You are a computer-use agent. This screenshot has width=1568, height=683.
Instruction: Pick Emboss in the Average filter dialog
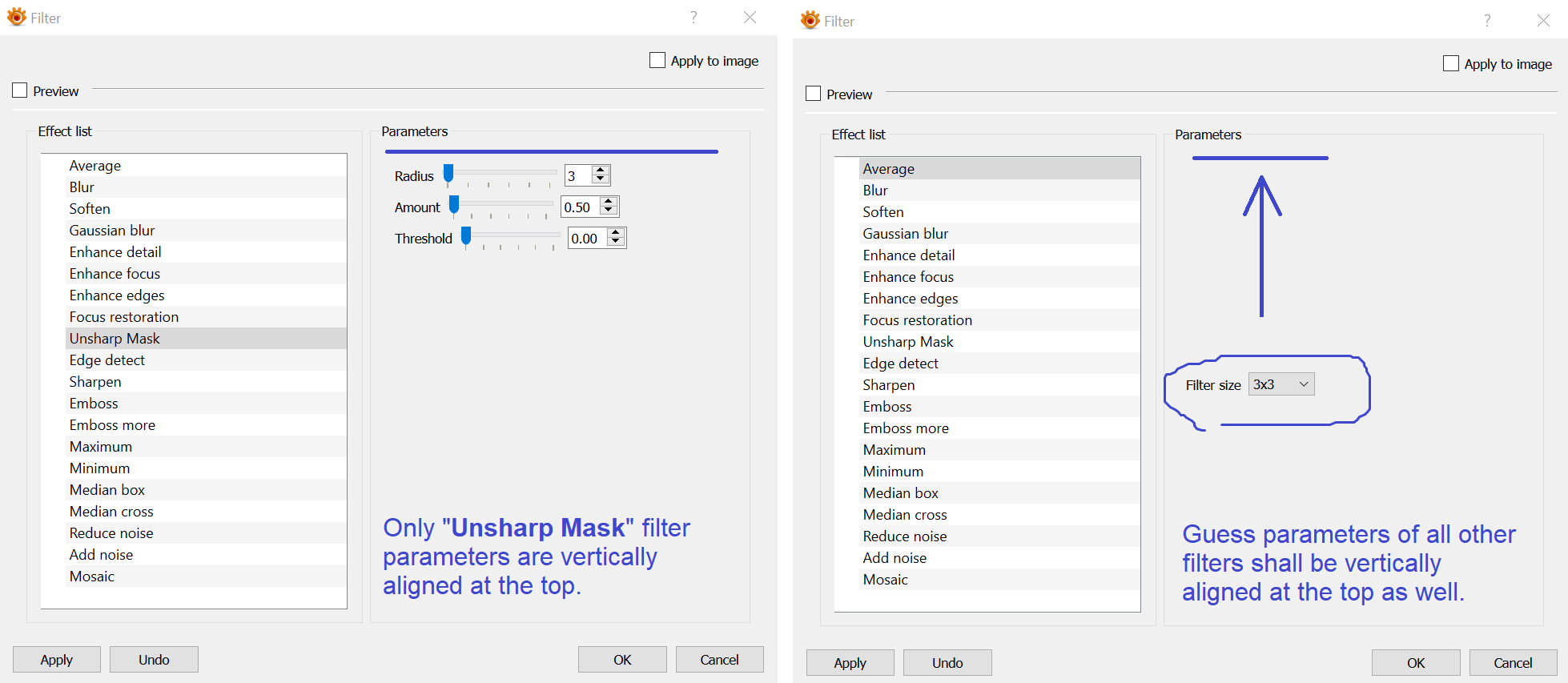tap(999, 407)
